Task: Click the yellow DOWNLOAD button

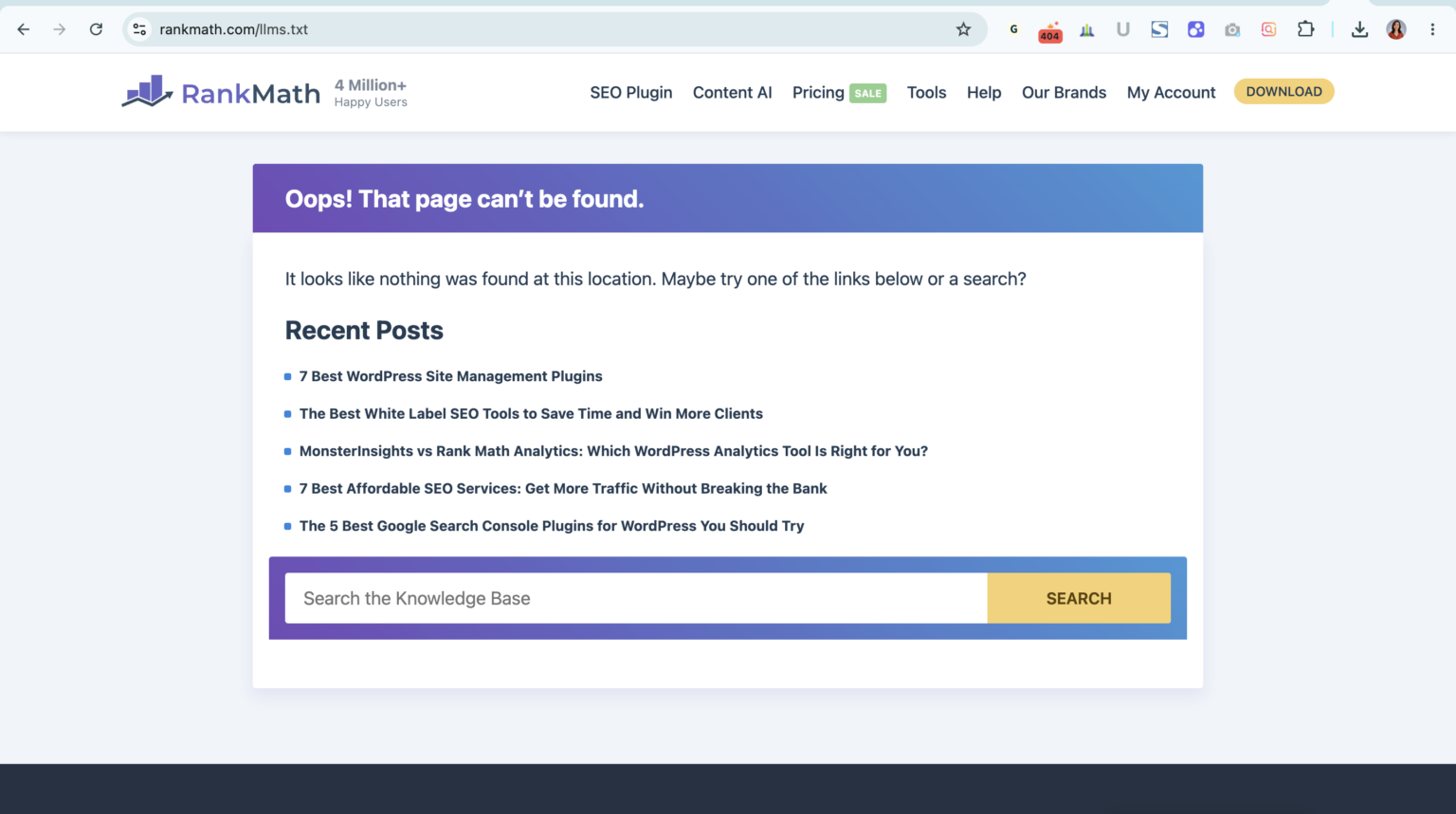Action: pyautogui.click(x=1283, y=91)
